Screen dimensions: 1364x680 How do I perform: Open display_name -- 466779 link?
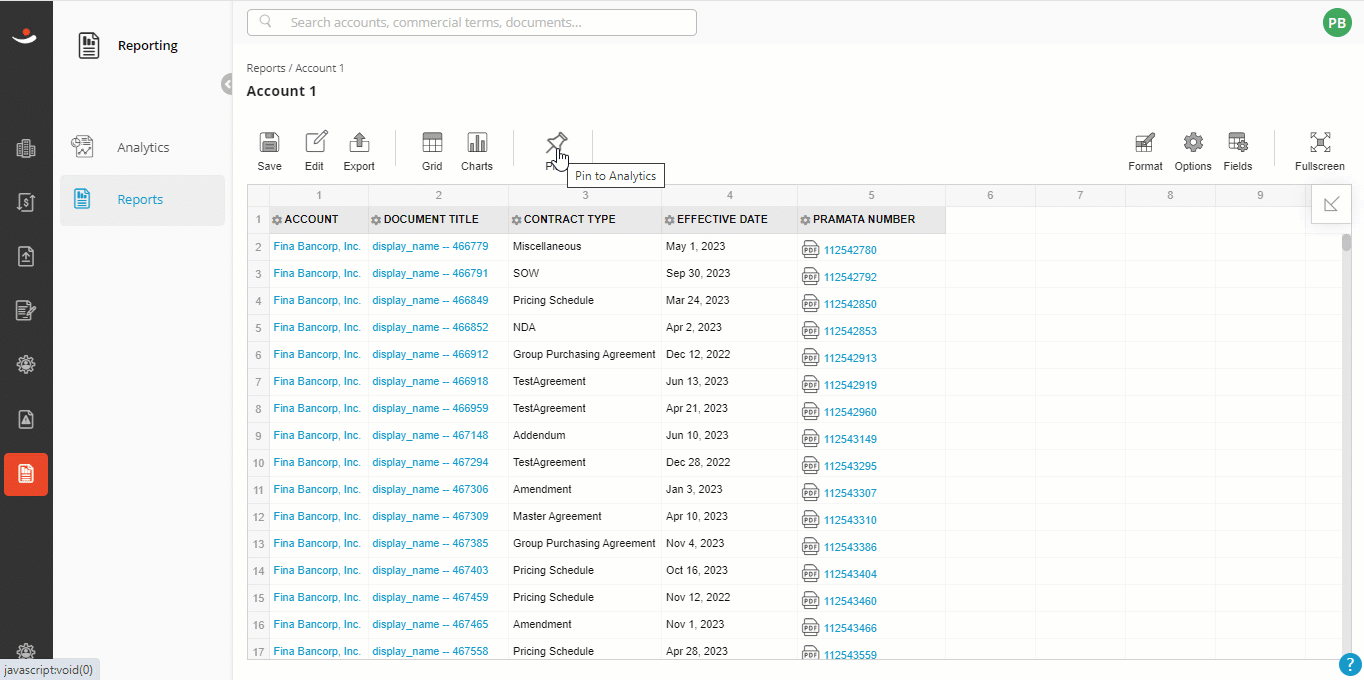click(430, 246)
